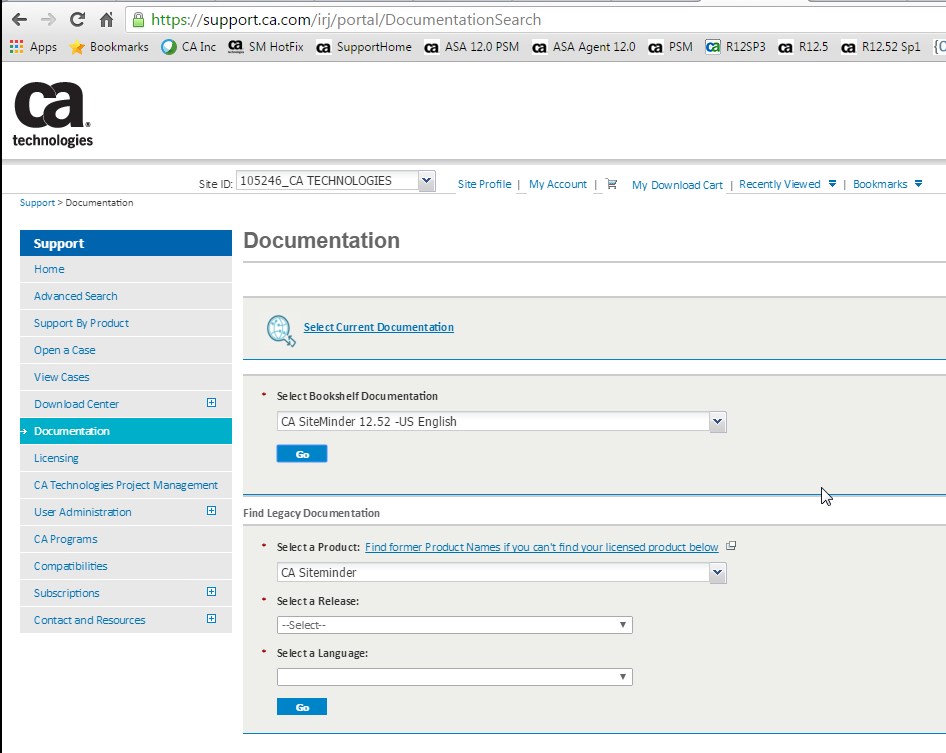The image size is (946, 753).
Task: Click the SM HotFix bookmark icon
Action: [x=235, y=47]
